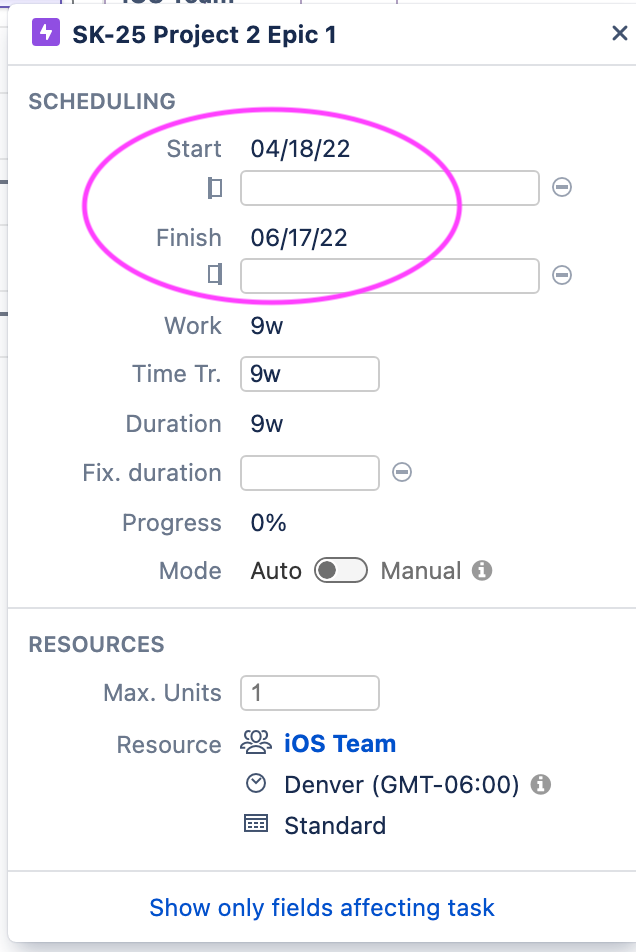This screenshot has height=952, width=636.
Task: Click Show only fields affecting task
Action: point(320,907)
